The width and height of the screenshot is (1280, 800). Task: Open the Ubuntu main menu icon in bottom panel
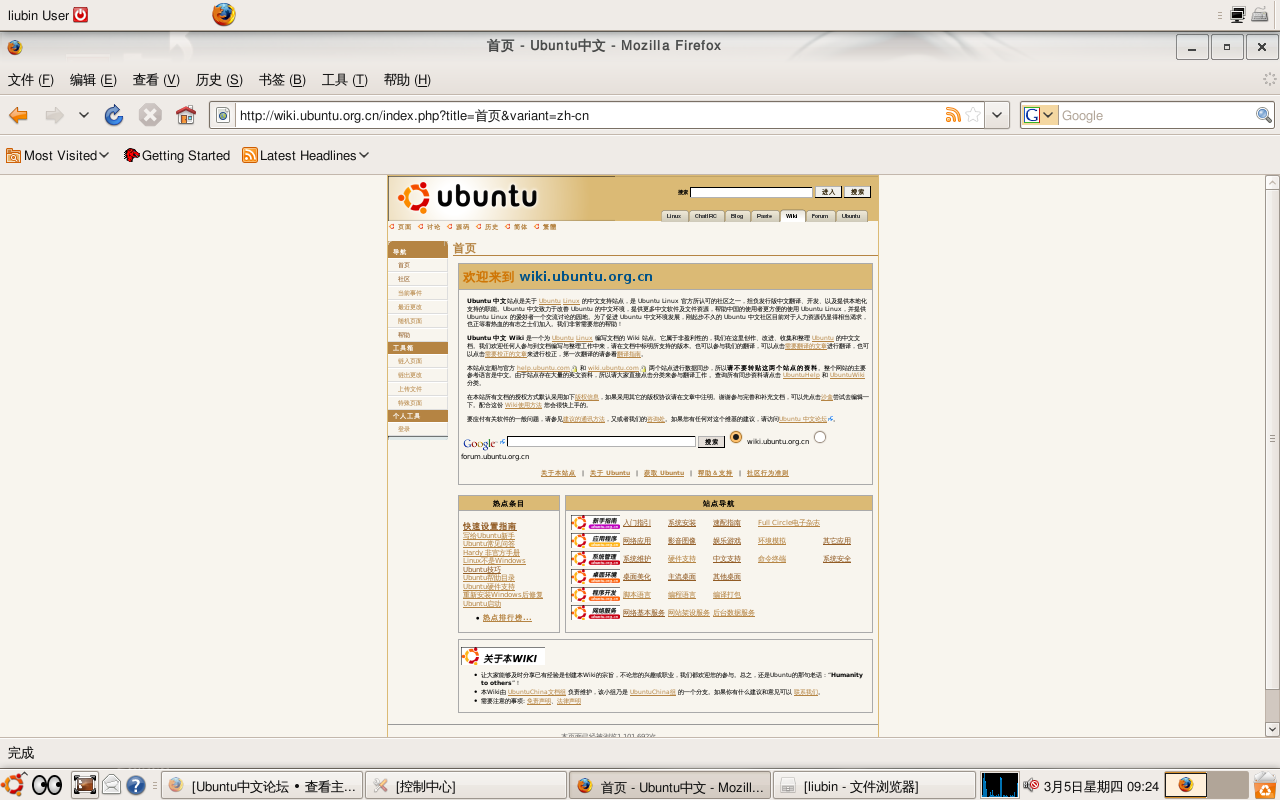(14, 785)
